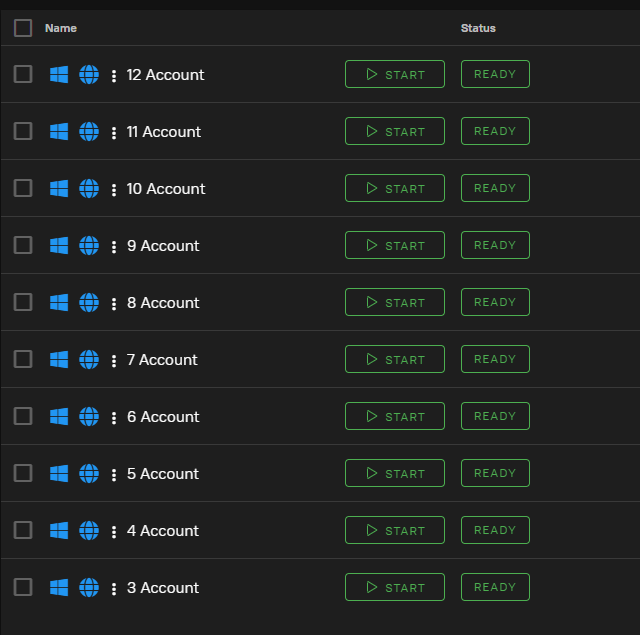
Task: Select the "7 Account" profile name
Action: pyautogui.click(x=162, y=360)
